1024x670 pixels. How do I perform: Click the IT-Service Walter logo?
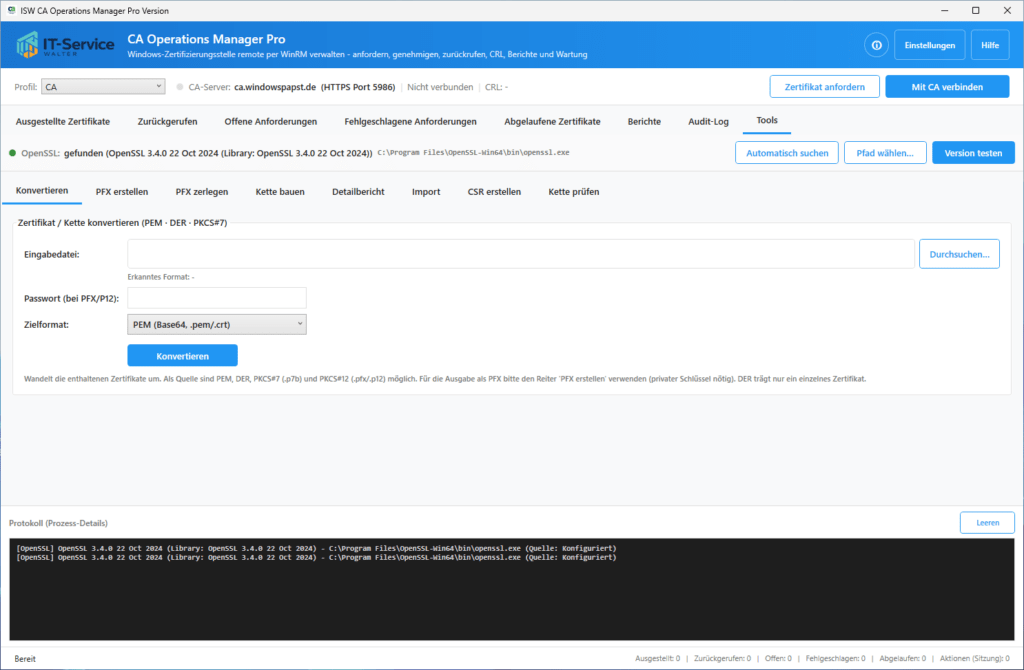[65, 45]
